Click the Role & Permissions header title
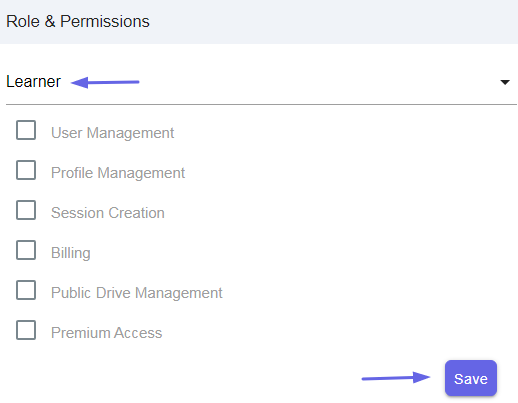The height and width of the screenshot is (403, 518). pos(78,21)
